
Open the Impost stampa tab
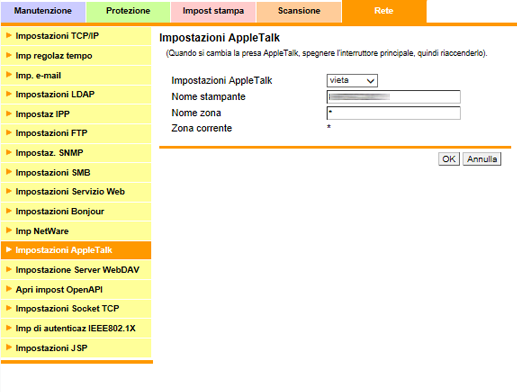click(213, 11)
